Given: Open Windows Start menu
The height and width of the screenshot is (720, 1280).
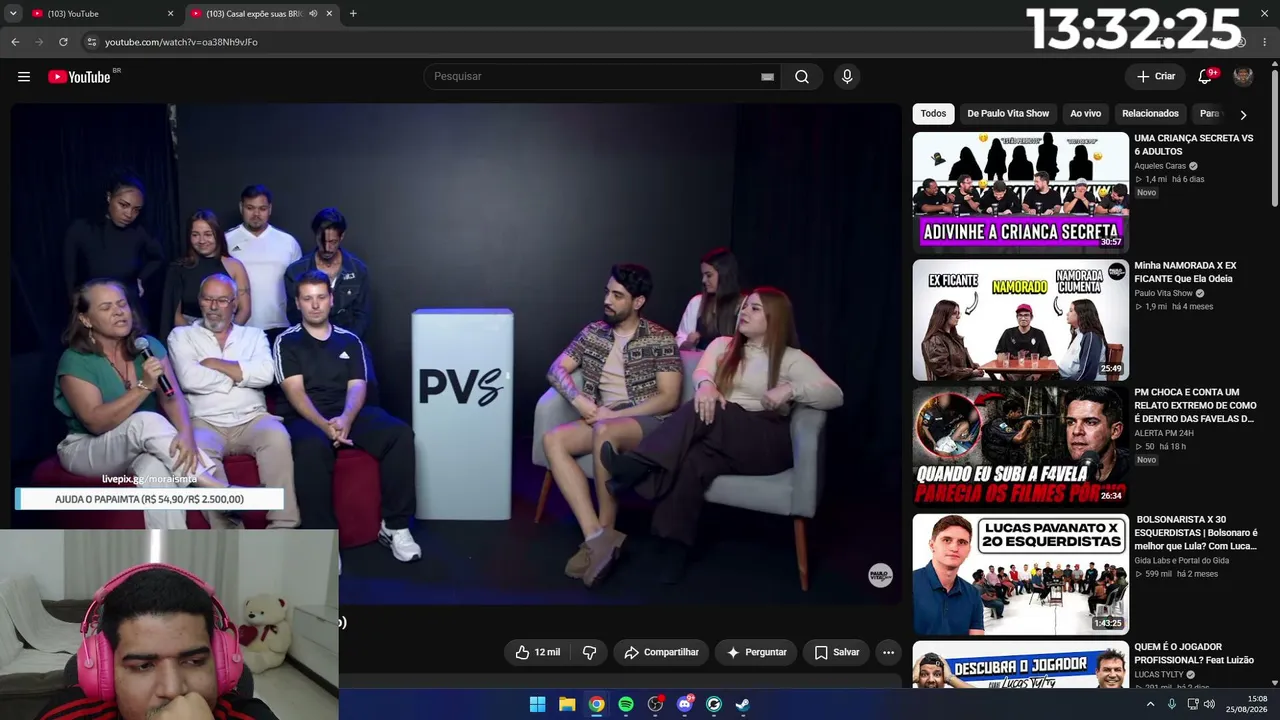Looking at the screenshot, I should coord(537,704).
